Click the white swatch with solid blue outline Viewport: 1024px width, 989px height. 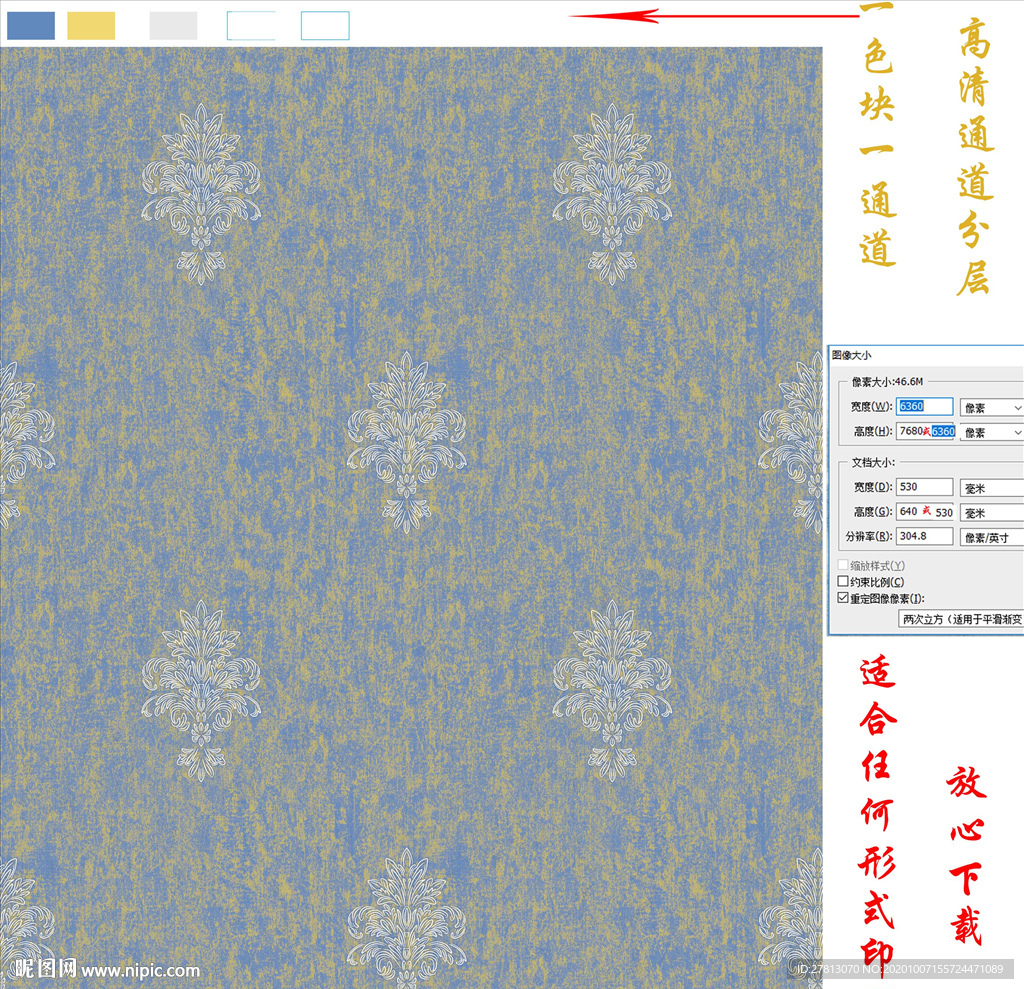(x=325, y=25)
